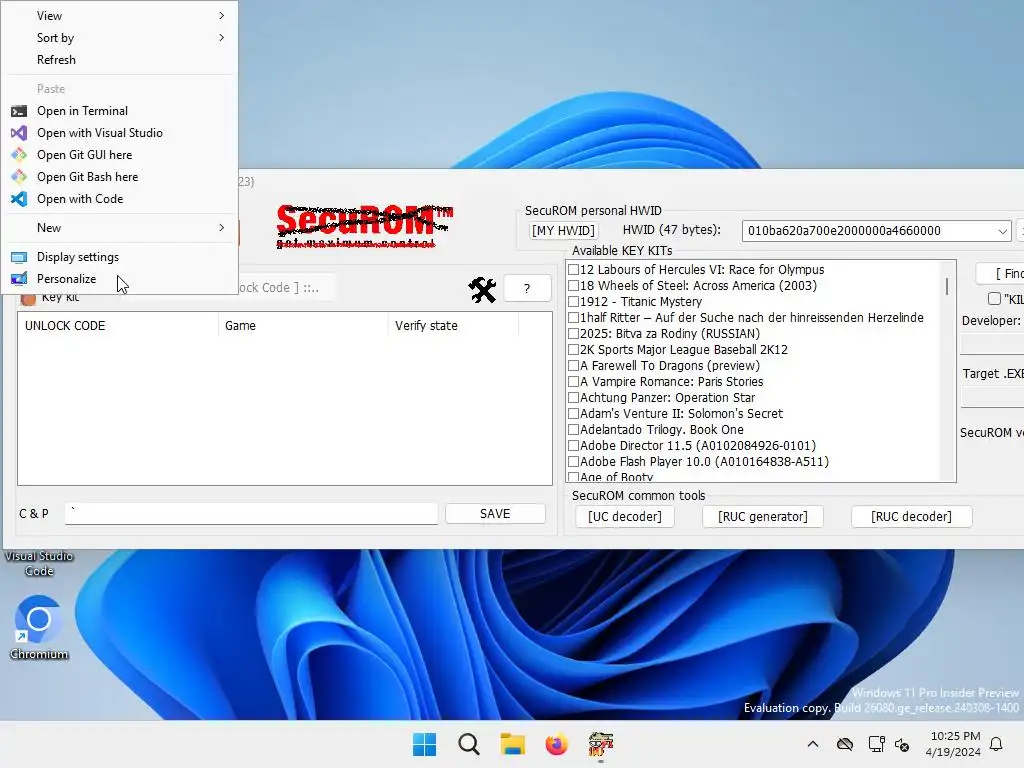The height and width of the screenshot is (768, 1024).
Task: Click the Verify state column header
Action: pyautogui.click(x=453, y=326)
